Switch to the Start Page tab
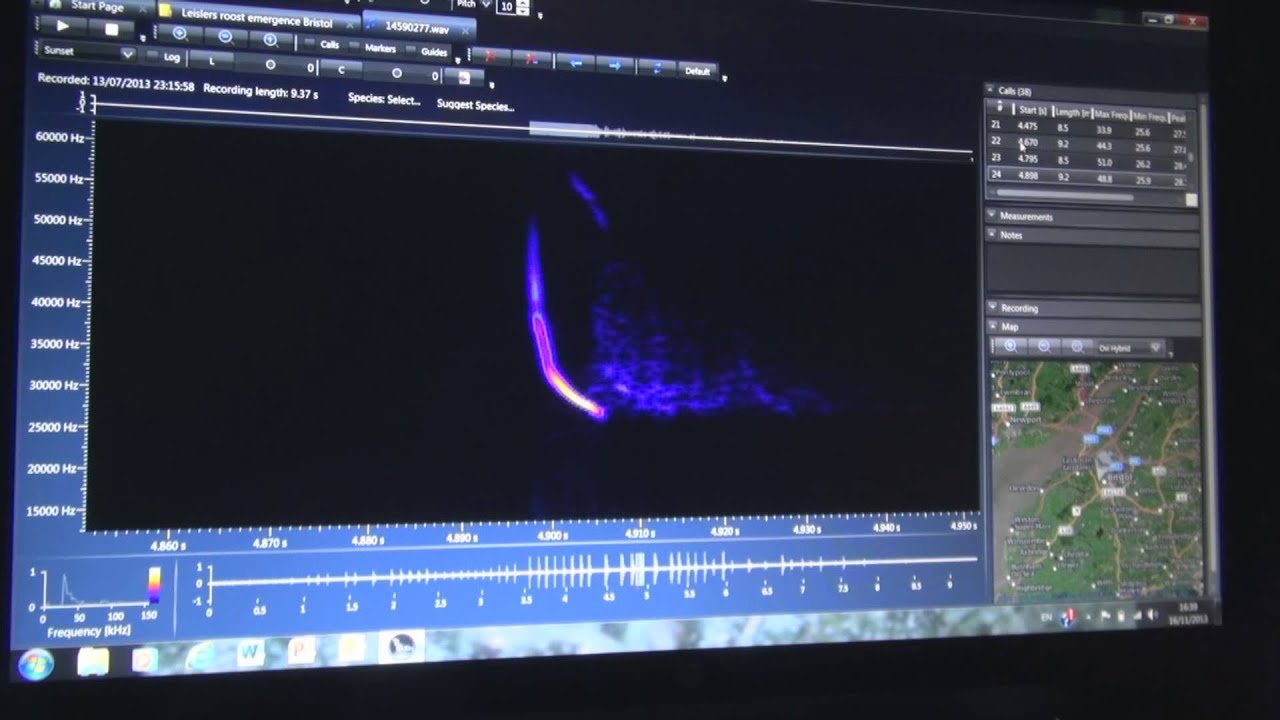Image resolution: width=1280 pixels, height=720 pixels. 98,6
